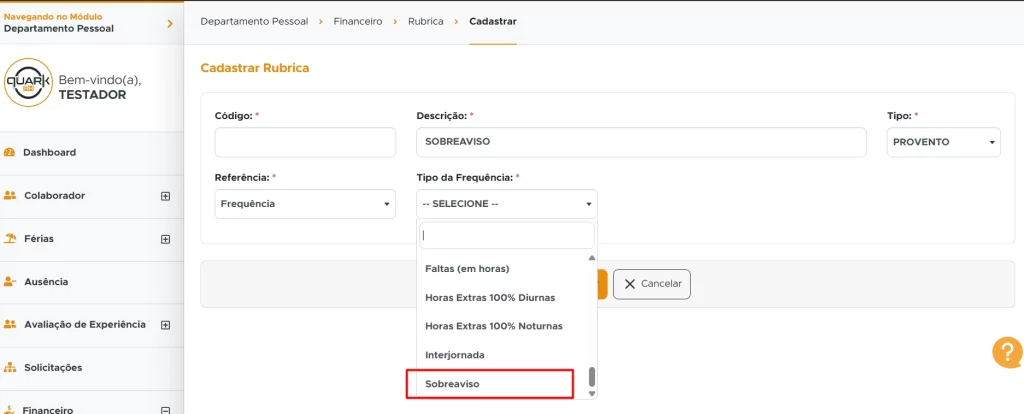Choose Horas Extras 100% Noturnas option

coord(494,326)
